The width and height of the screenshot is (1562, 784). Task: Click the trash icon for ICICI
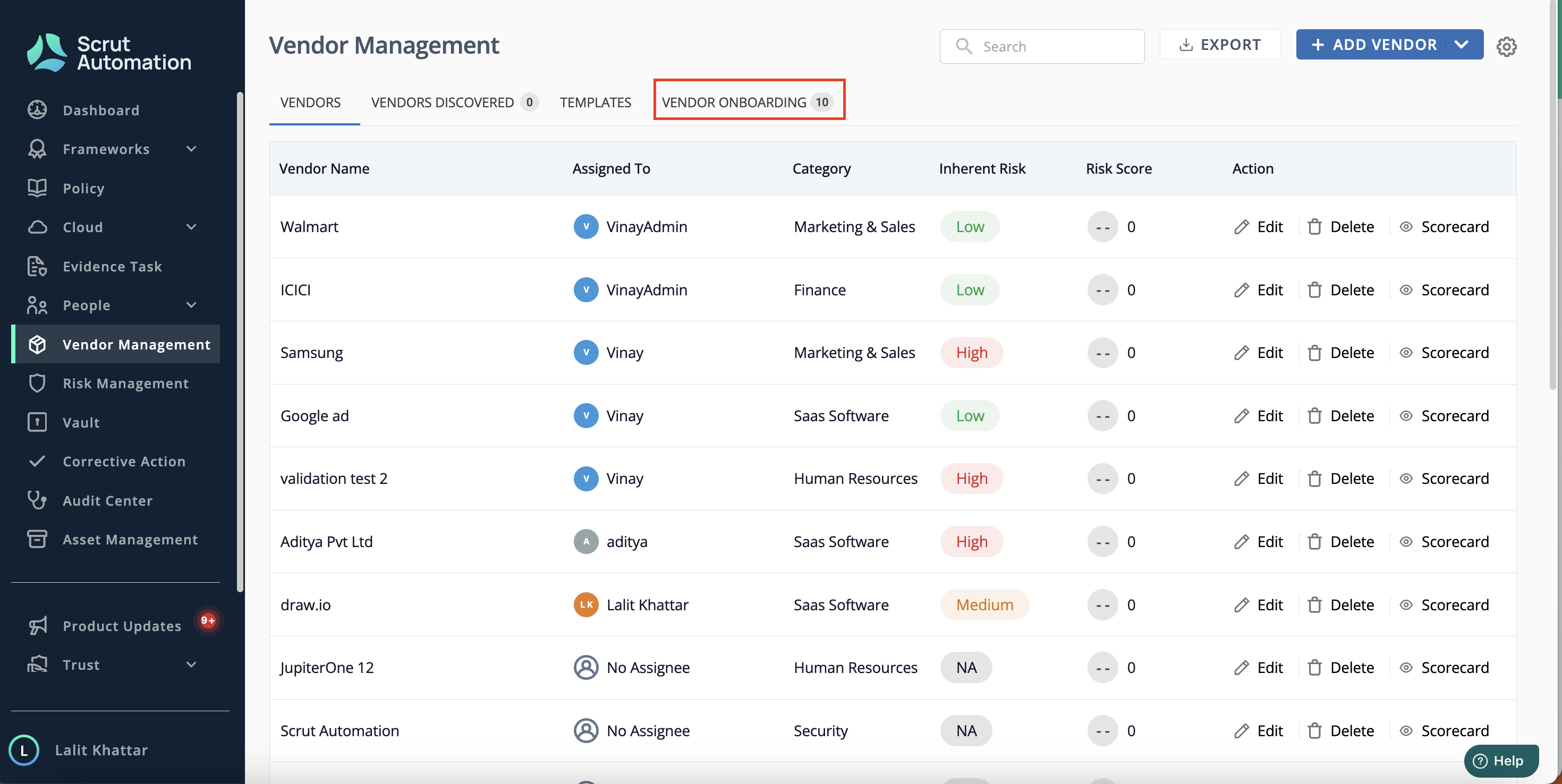coord(1314,290)
